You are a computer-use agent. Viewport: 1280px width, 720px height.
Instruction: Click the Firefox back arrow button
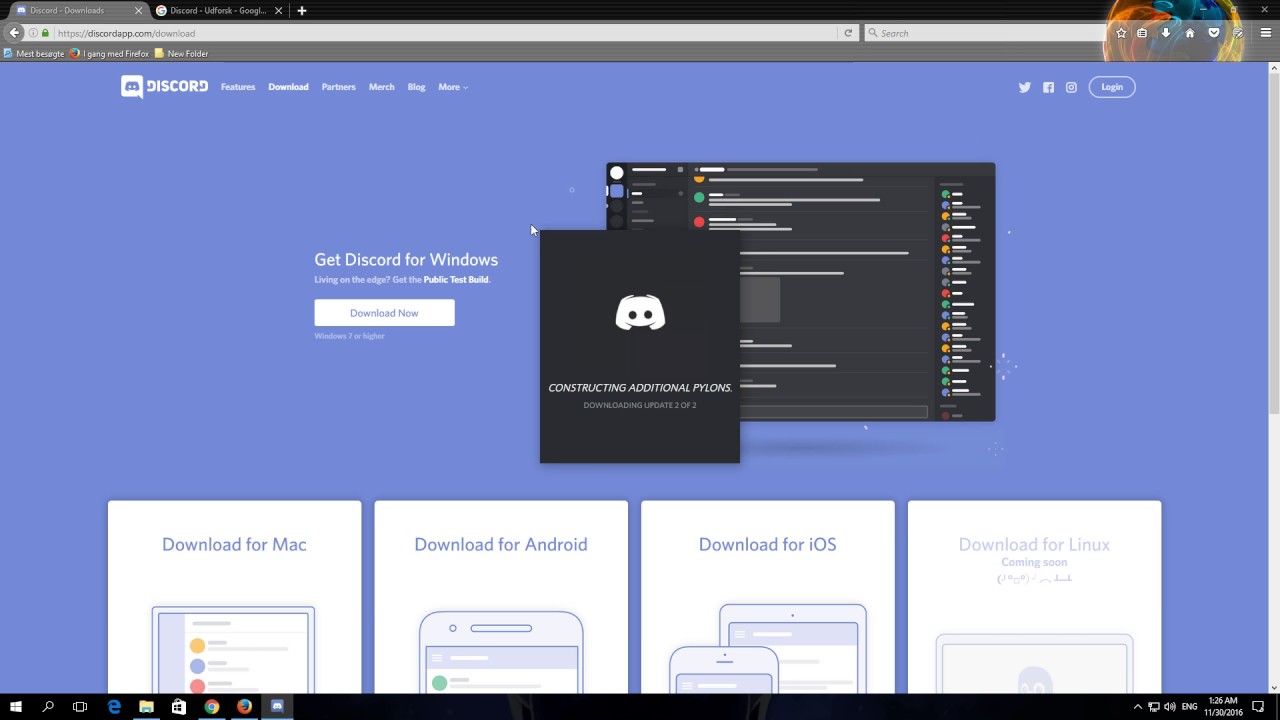coord(14,33)
